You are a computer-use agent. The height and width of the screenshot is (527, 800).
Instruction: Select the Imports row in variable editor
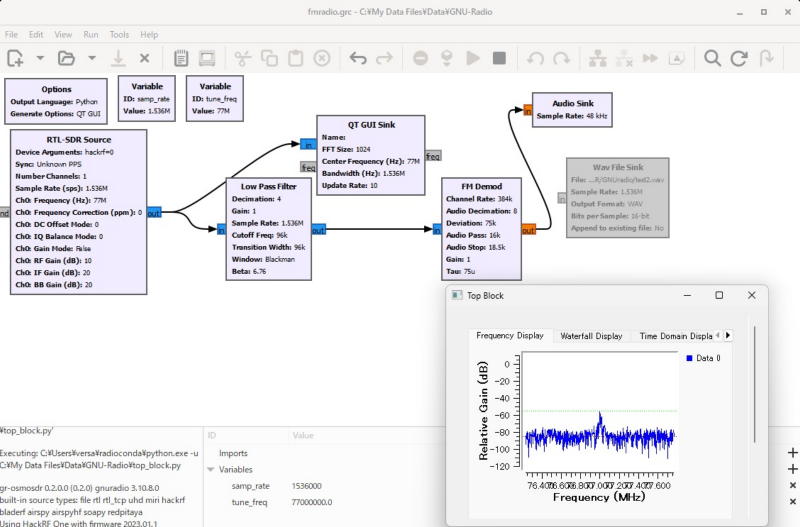click(233, 453)
